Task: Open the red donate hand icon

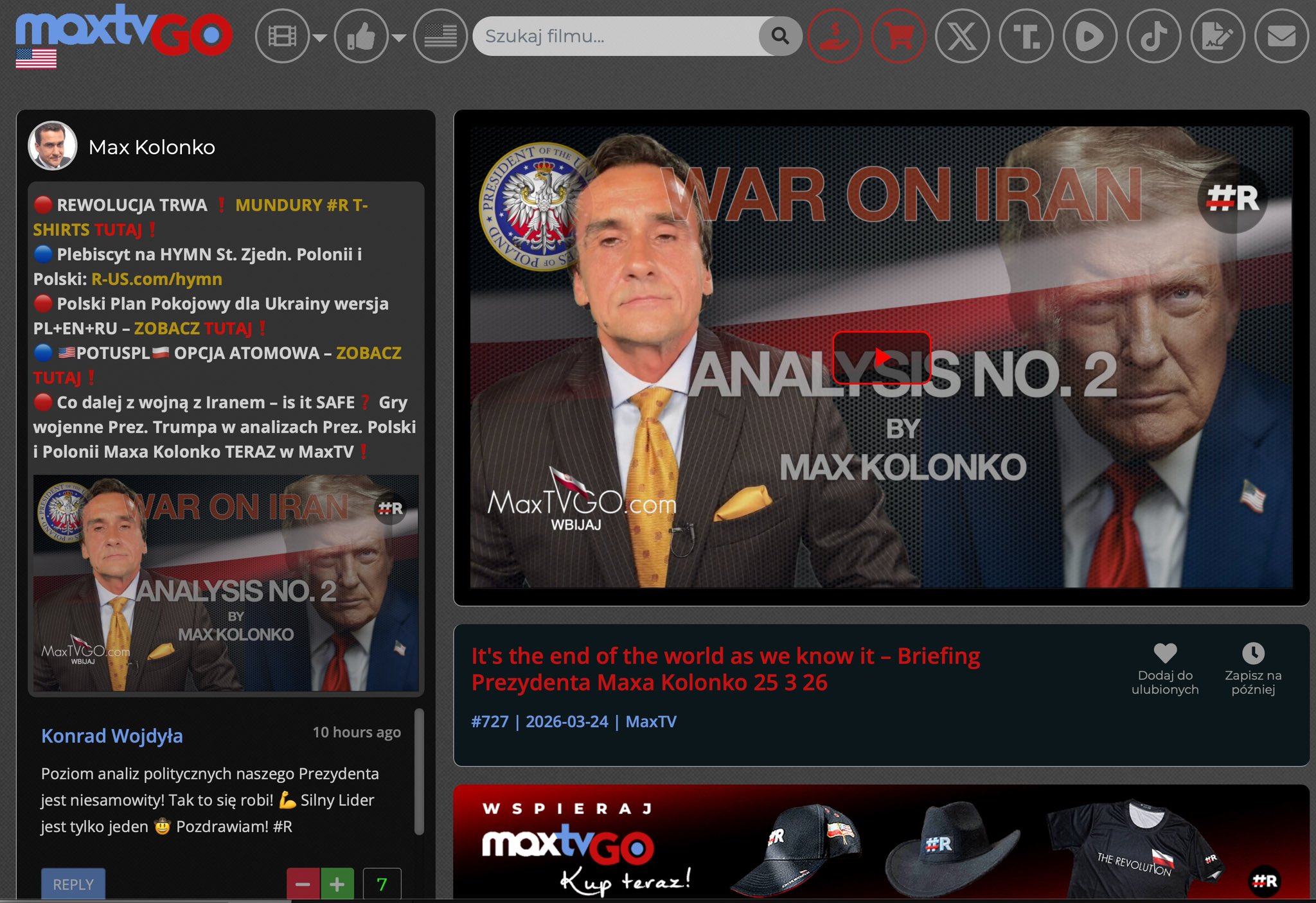Action: coord(835,37)
